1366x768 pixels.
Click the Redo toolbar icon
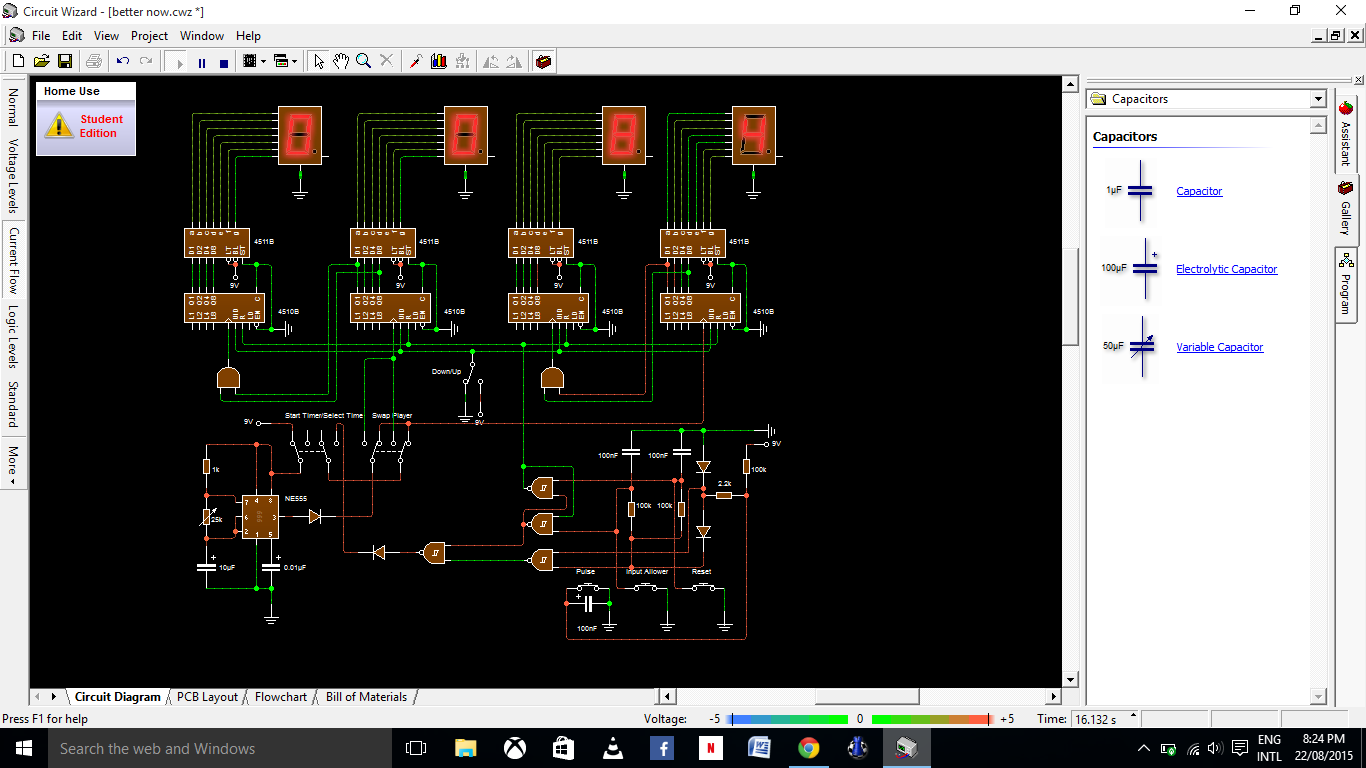click(x=146, y=61)
